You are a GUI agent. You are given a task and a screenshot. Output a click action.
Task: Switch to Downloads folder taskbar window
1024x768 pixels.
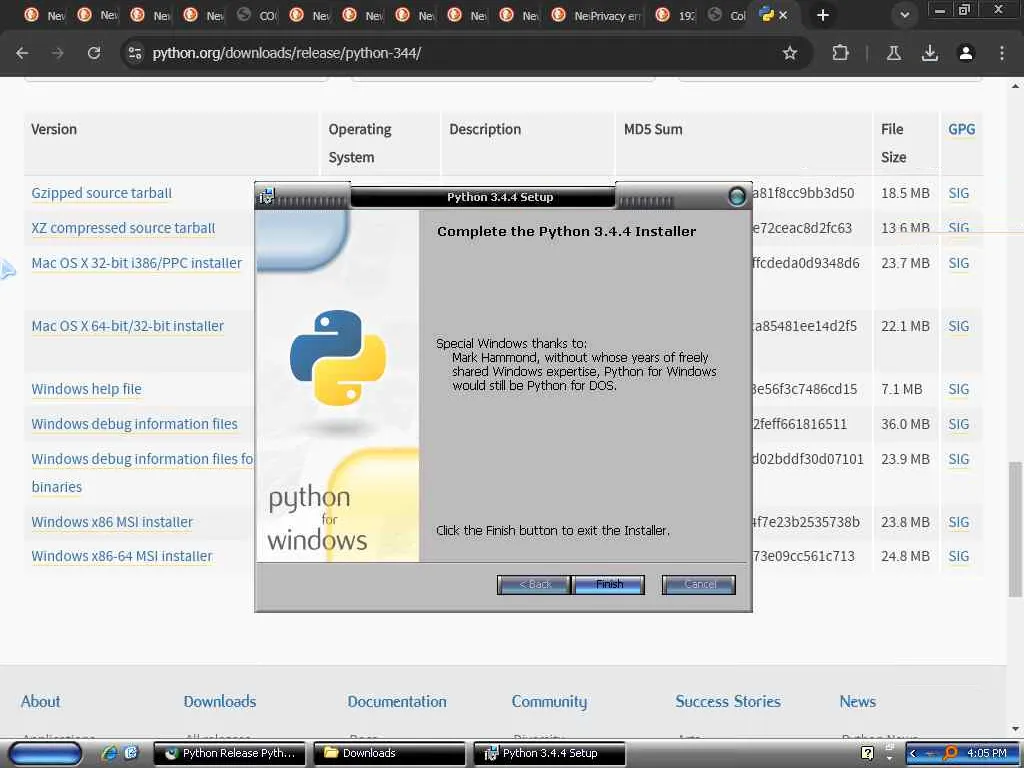pos(390,754)
